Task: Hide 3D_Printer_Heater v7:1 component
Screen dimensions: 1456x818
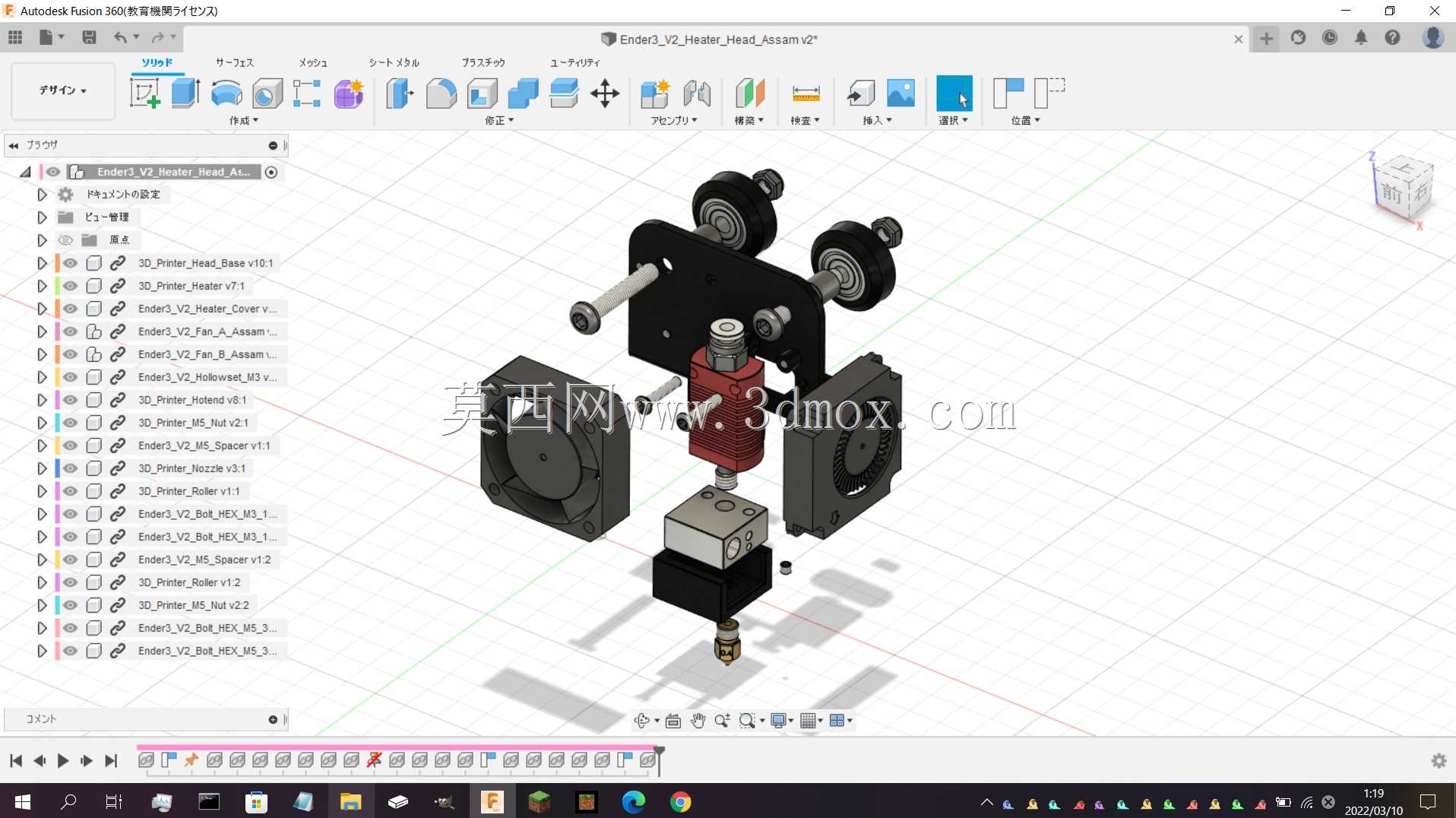Action: pyautogui.click(x=70, y=286)
